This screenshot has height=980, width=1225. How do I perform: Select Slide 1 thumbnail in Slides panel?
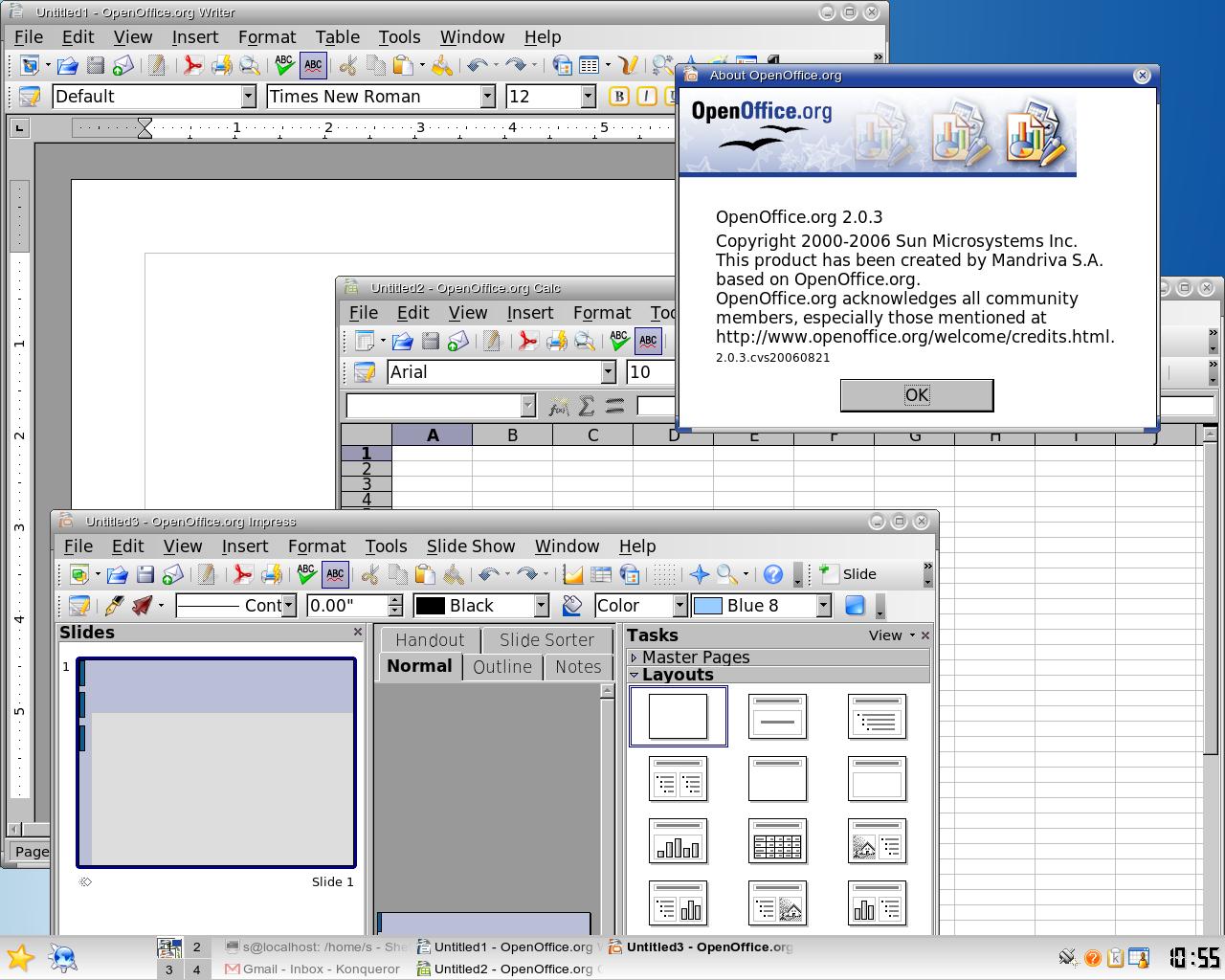(x=216, y=763)
